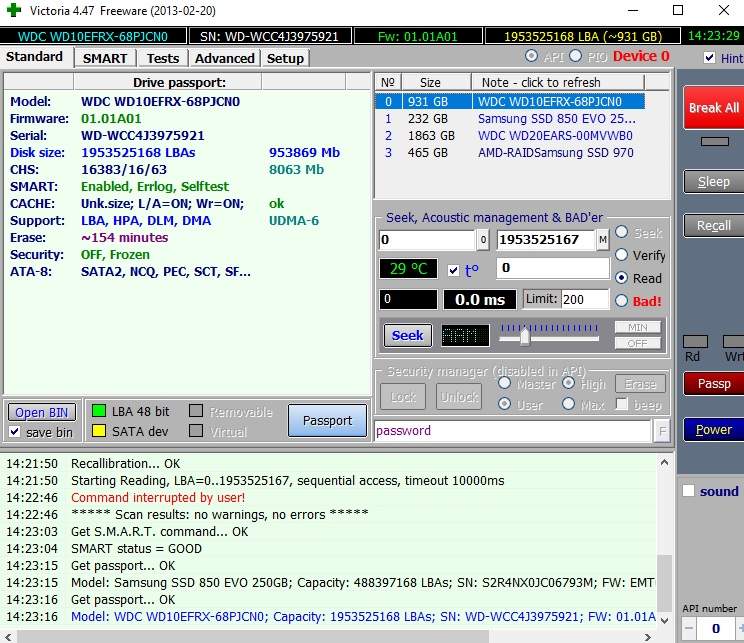Click the SMART status = GOOD log line
Screen dimensions: 744x643
pyautogui.click(x=136, y=549)
